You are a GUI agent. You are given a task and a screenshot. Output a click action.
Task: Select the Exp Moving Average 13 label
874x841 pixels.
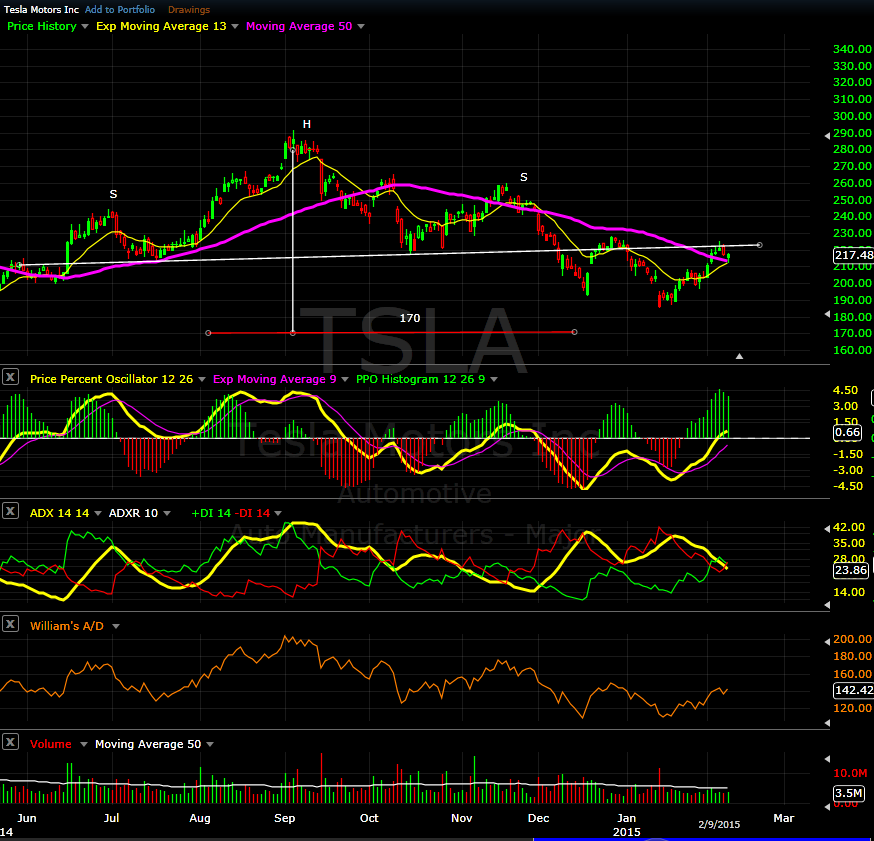[161, 26]
